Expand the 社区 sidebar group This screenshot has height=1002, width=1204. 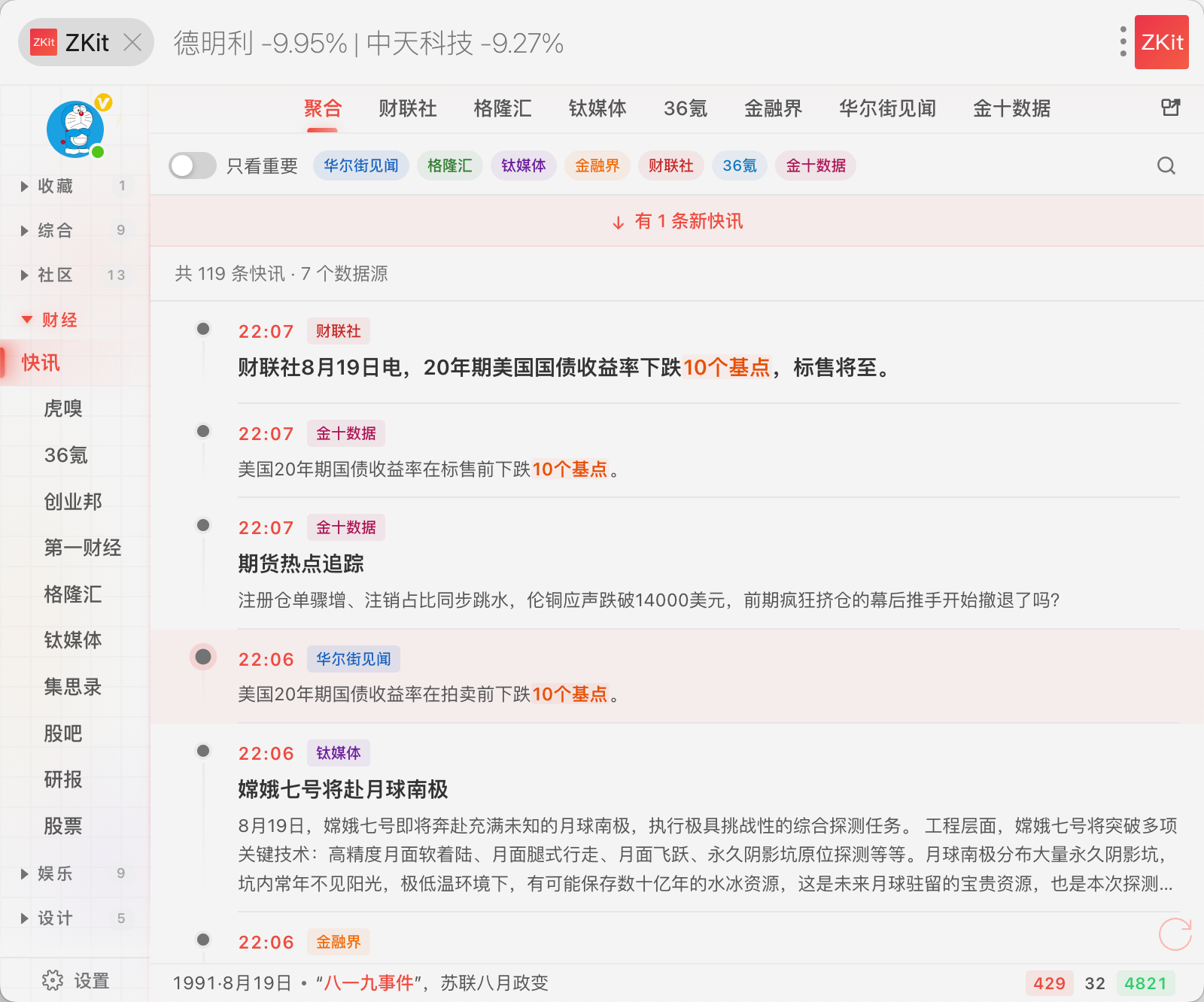[74, 275]
